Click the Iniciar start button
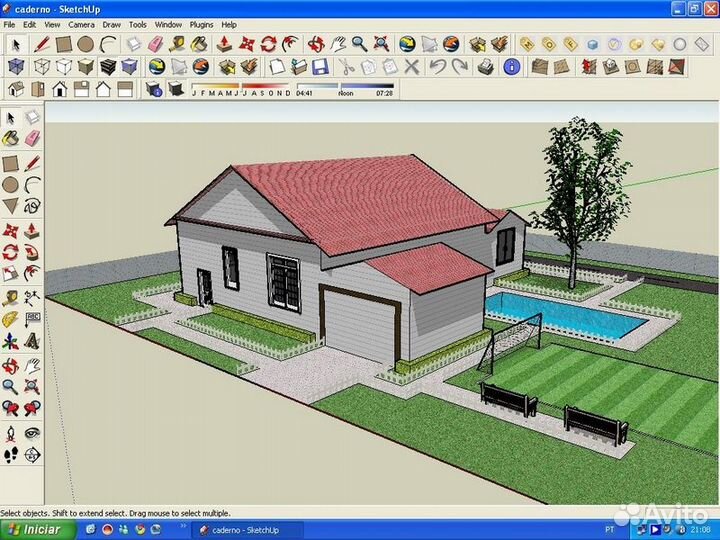The width and height of the screenshot is (720, 540). pos(35,530)
